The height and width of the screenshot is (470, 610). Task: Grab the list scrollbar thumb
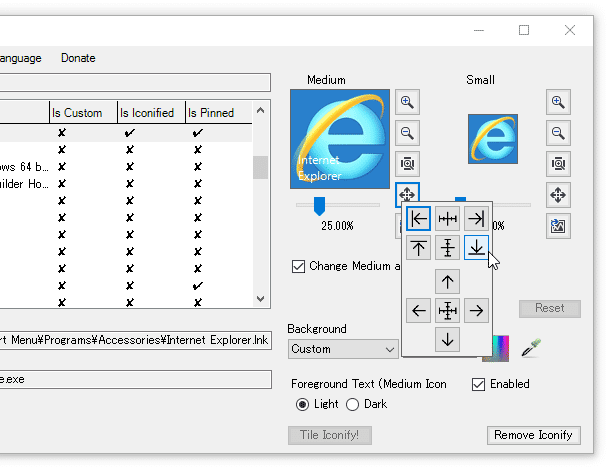click(x=261, y=167)
